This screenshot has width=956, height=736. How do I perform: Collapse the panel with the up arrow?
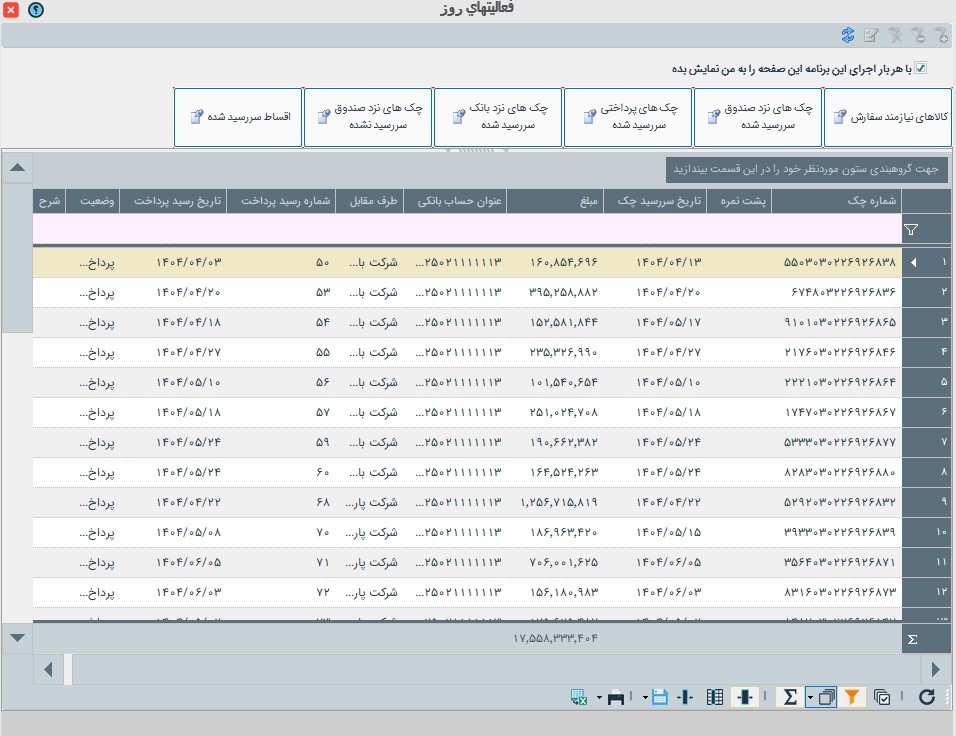point(17,167)
